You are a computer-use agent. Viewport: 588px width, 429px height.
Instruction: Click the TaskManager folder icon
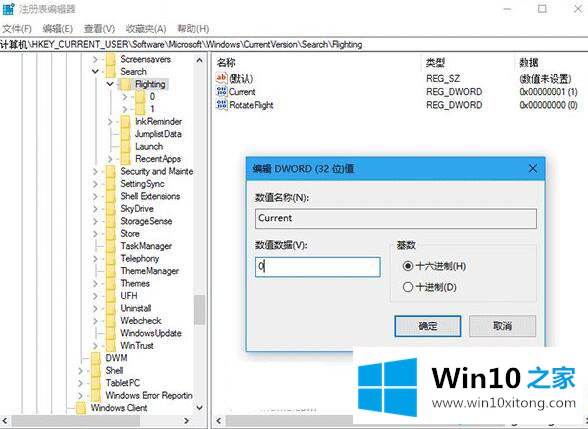tap(111, 246)
